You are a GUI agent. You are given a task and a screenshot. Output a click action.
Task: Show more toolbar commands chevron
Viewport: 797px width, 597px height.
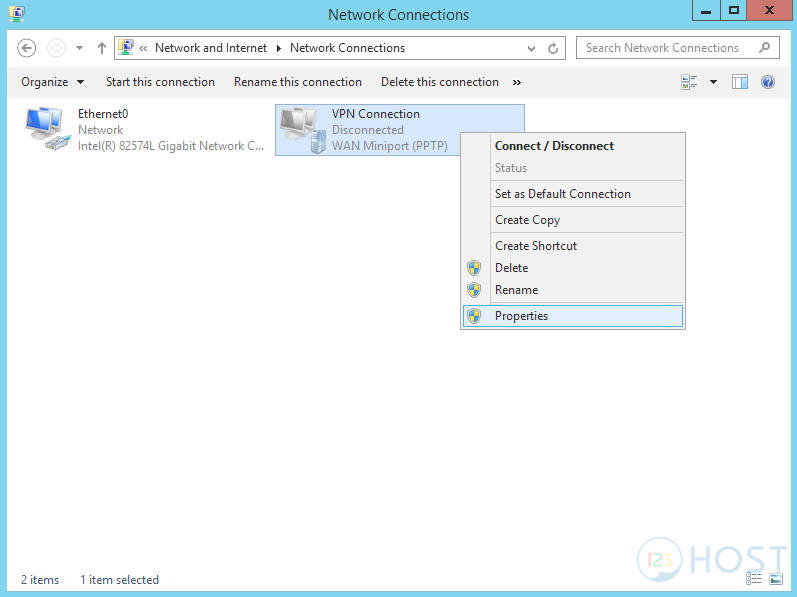(x=516, y=82)
